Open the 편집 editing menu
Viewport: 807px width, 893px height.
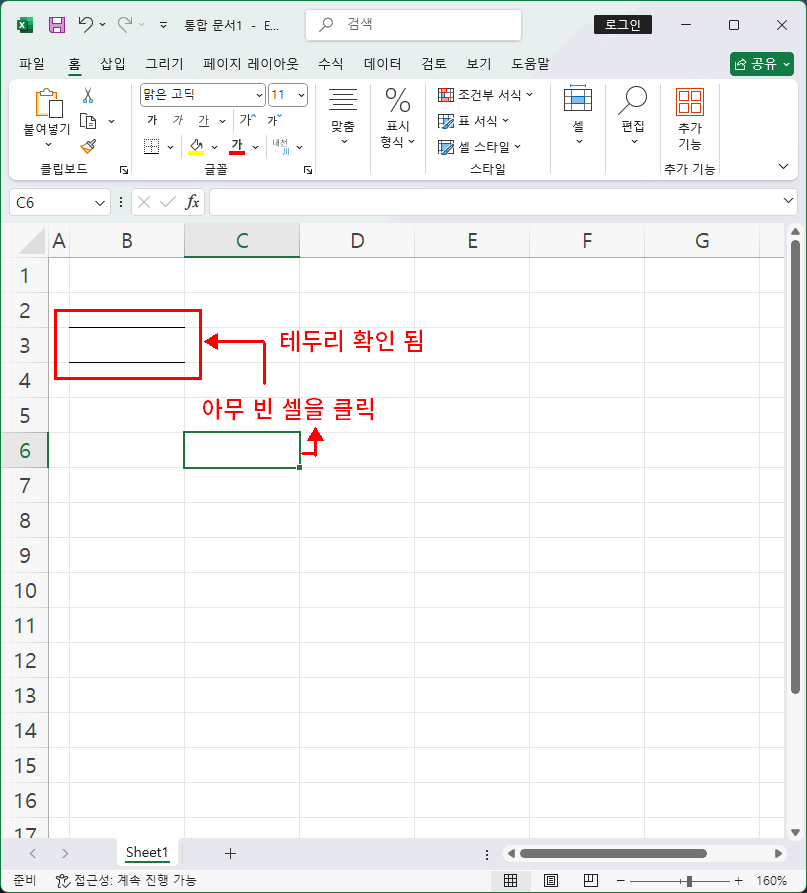(633, 116)
